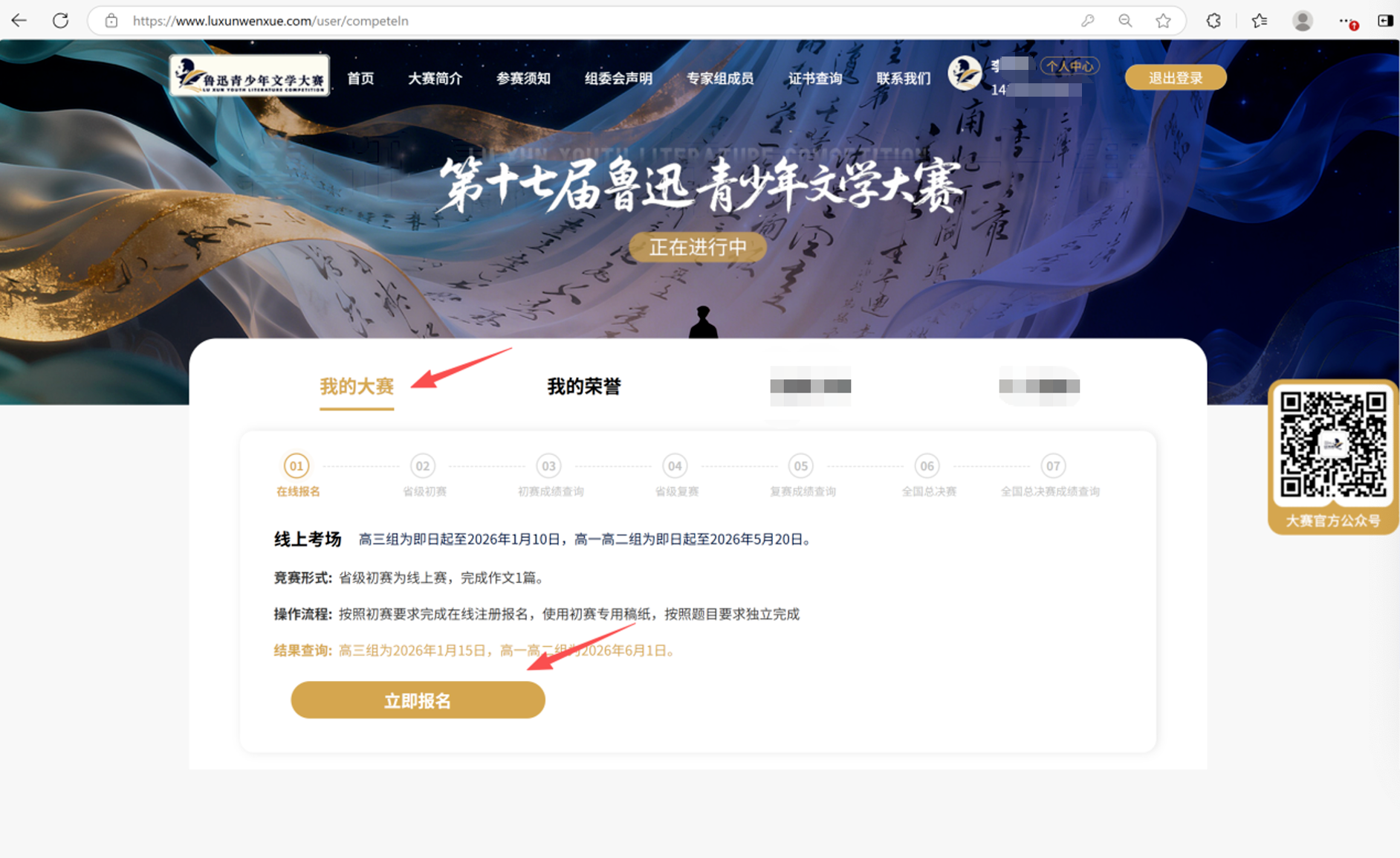
Task: Select step 02 省级初赛 in progress bar
Action: point(424,475)
